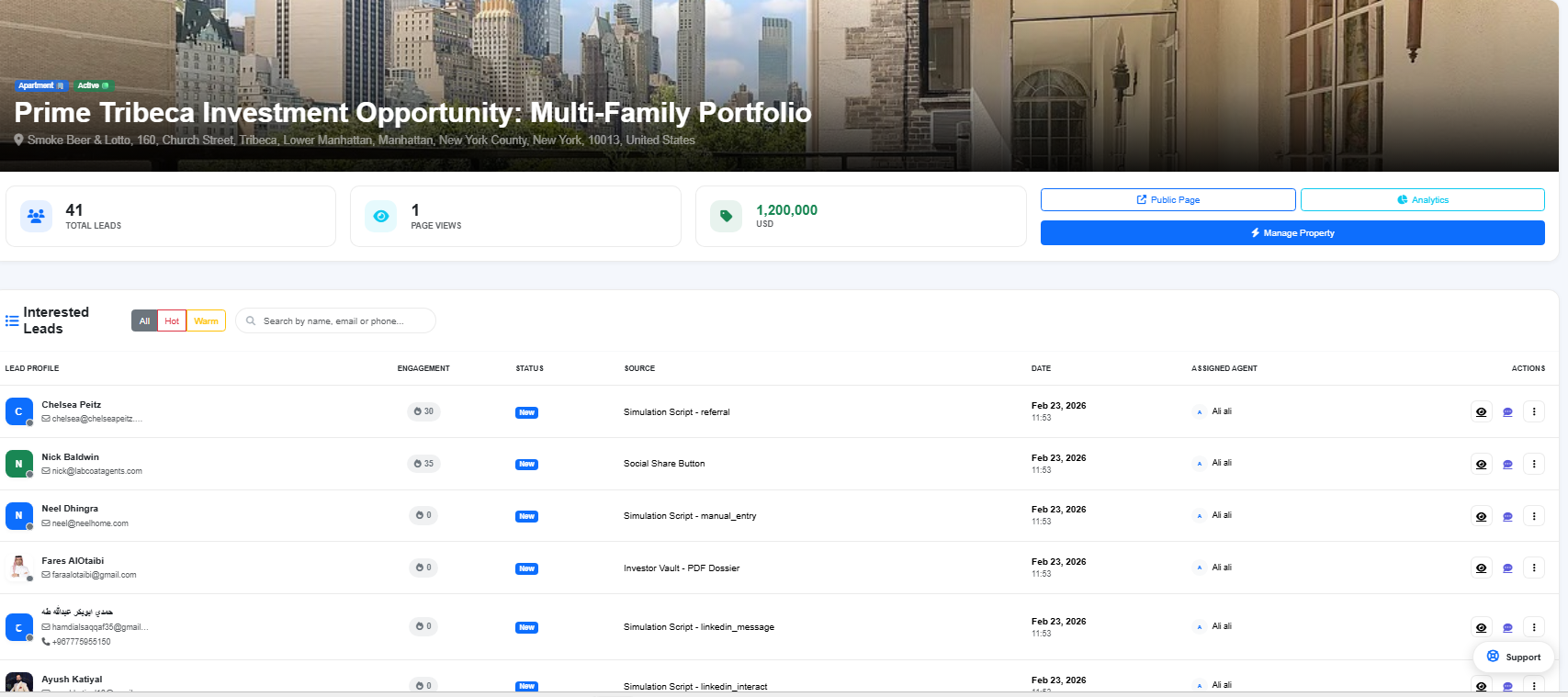The image size is (1568, 697).
Task: Click the page views eye icon card
Action: click(380, 217)
